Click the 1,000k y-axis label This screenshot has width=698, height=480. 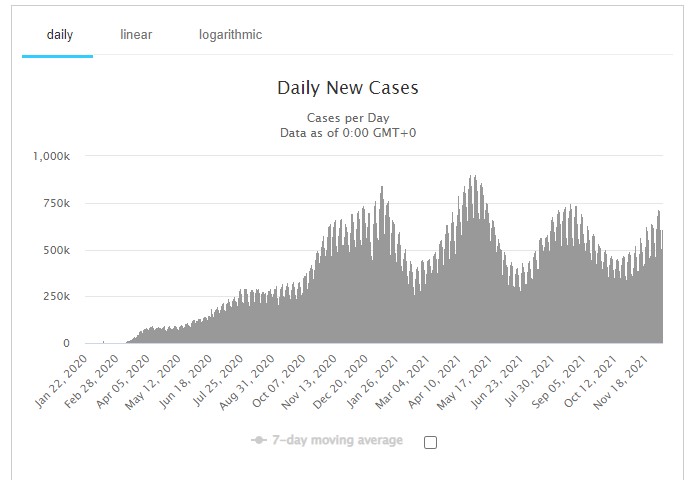tap(49, 157)
